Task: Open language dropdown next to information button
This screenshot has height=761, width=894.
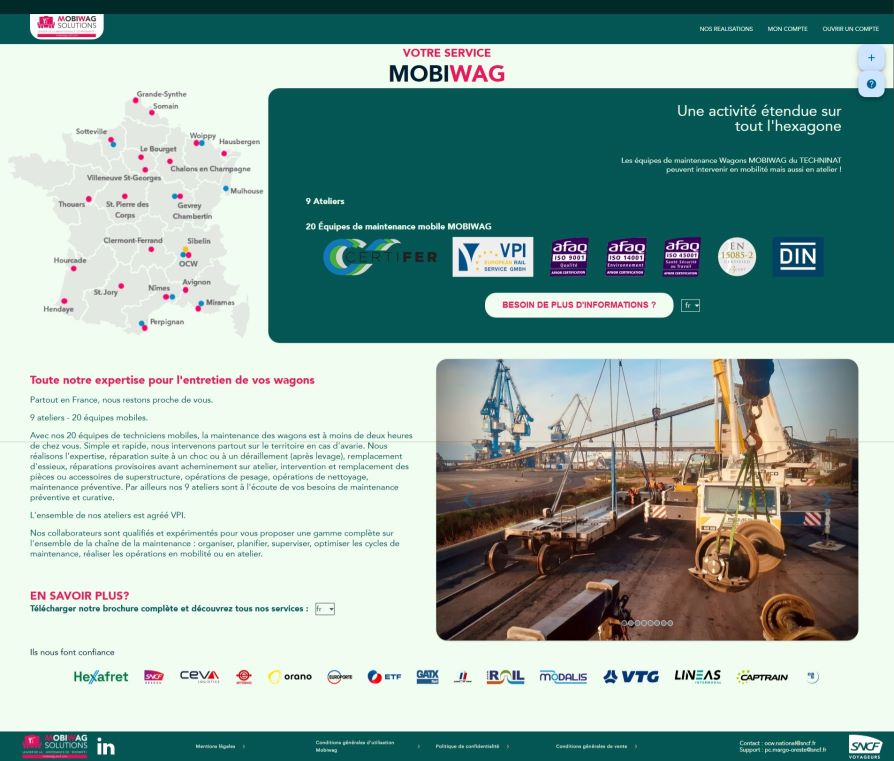Action: (690, 305)
